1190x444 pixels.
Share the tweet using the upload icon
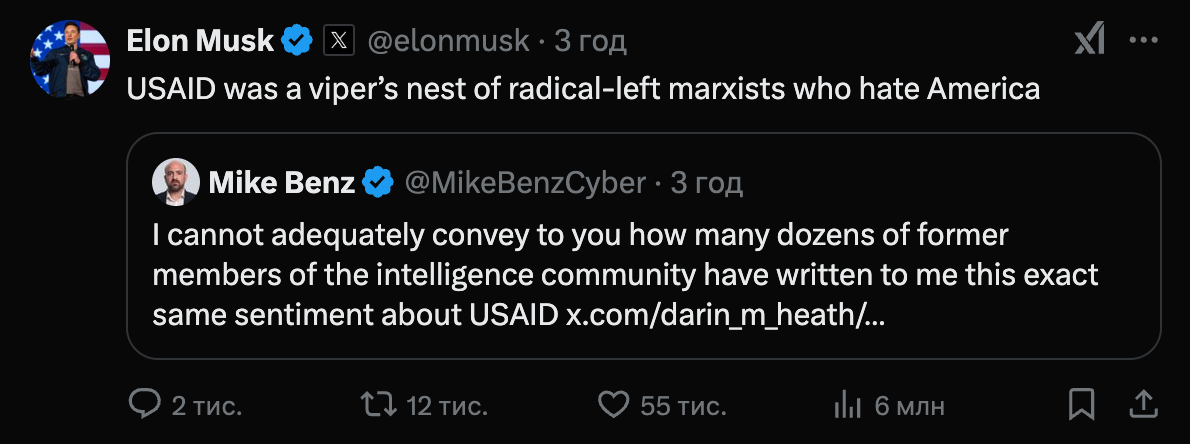[x=1142, y=405]
